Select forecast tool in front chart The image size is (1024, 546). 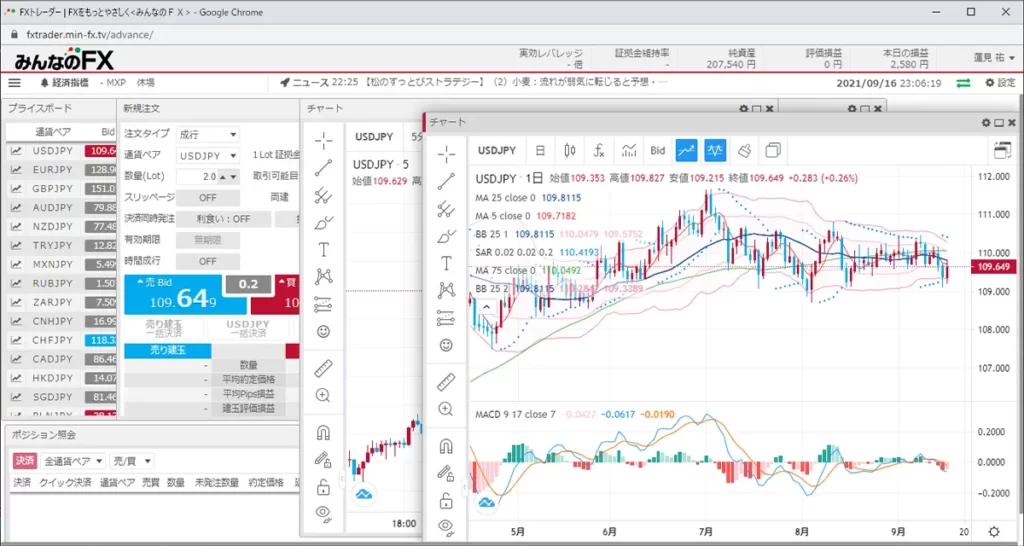[x=447, y=318]
